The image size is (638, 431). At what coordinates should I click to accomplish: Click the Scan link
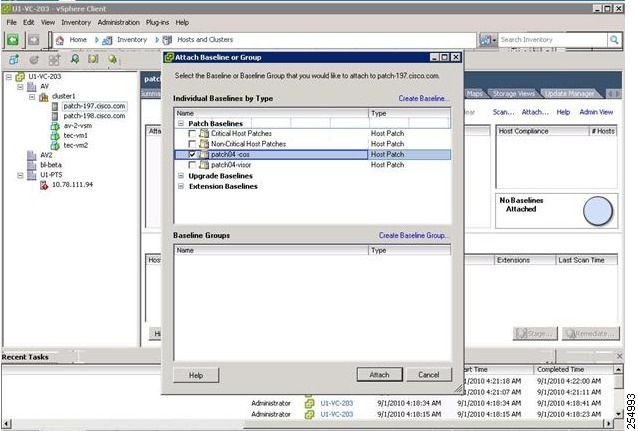click(503, 112)
